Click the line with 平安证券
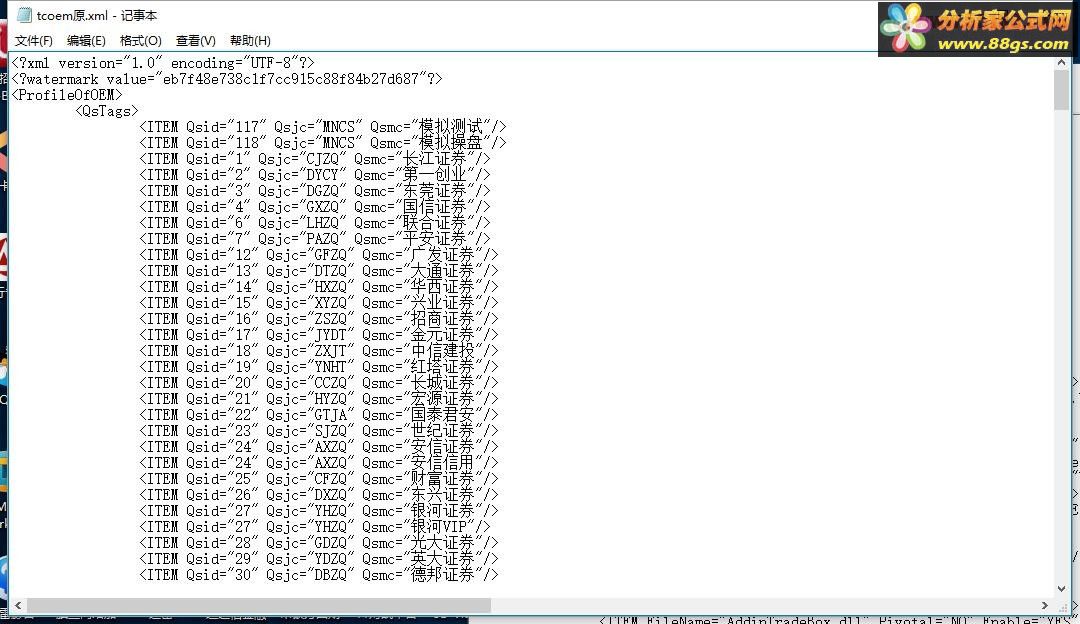The image size is (1080, 624). point(315,239)
